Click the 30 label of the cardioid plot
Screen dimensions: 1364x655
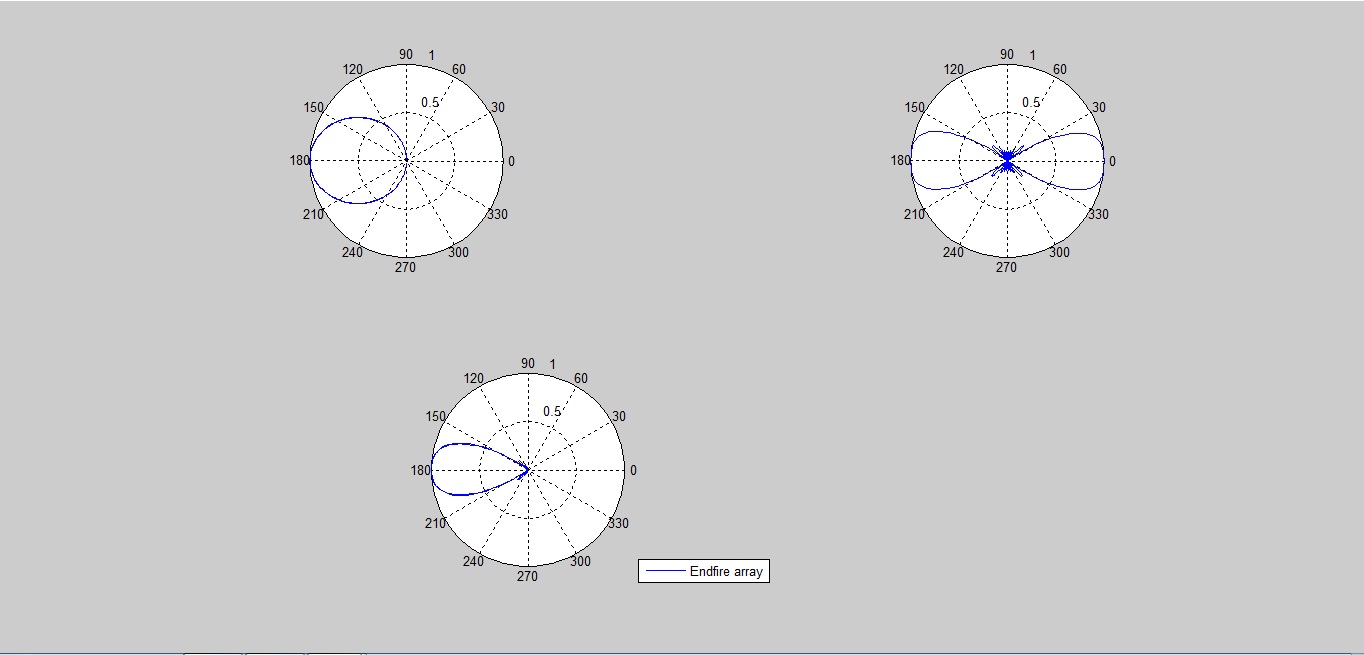pos(498,107)
